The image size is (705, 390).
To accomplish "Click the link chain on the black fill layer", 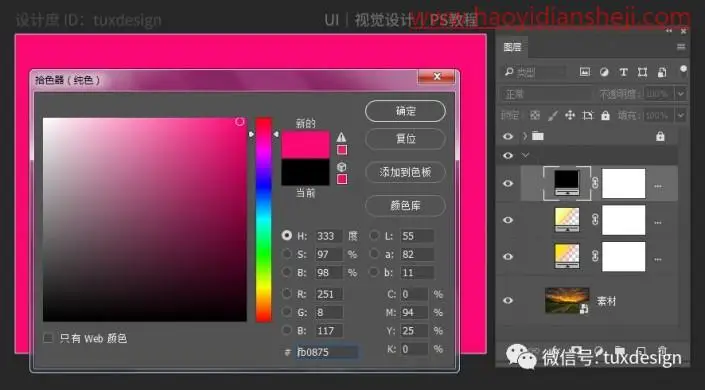I will (595, 183).
